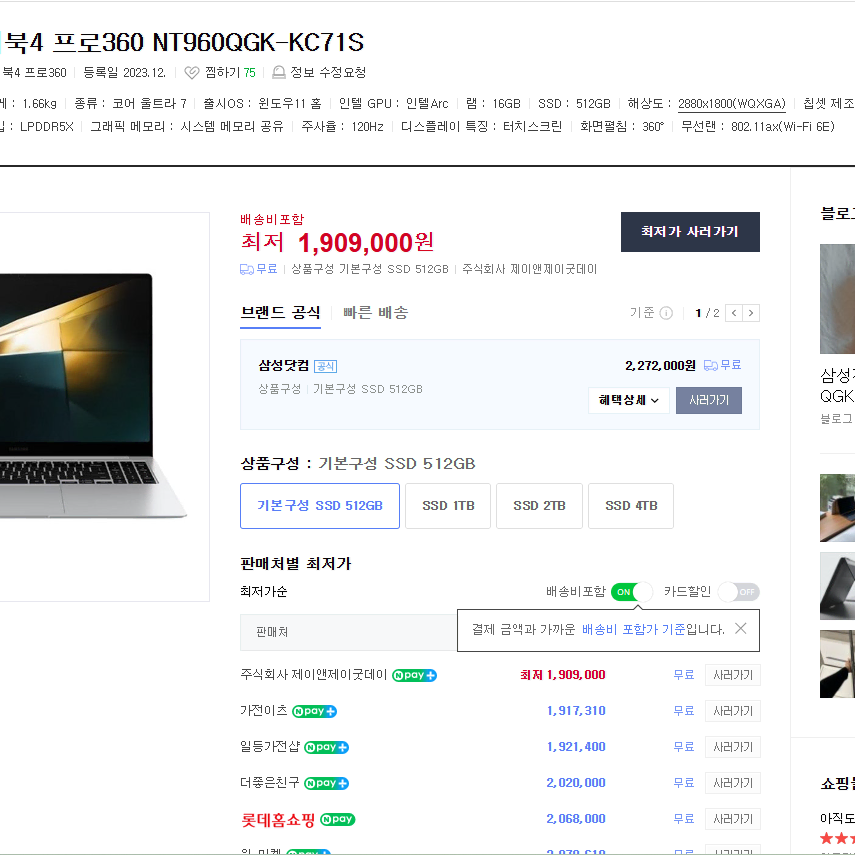
Task: Click 사러가기 for 주식회사 제이앤제이굿데이
Action: pos(733,675)
